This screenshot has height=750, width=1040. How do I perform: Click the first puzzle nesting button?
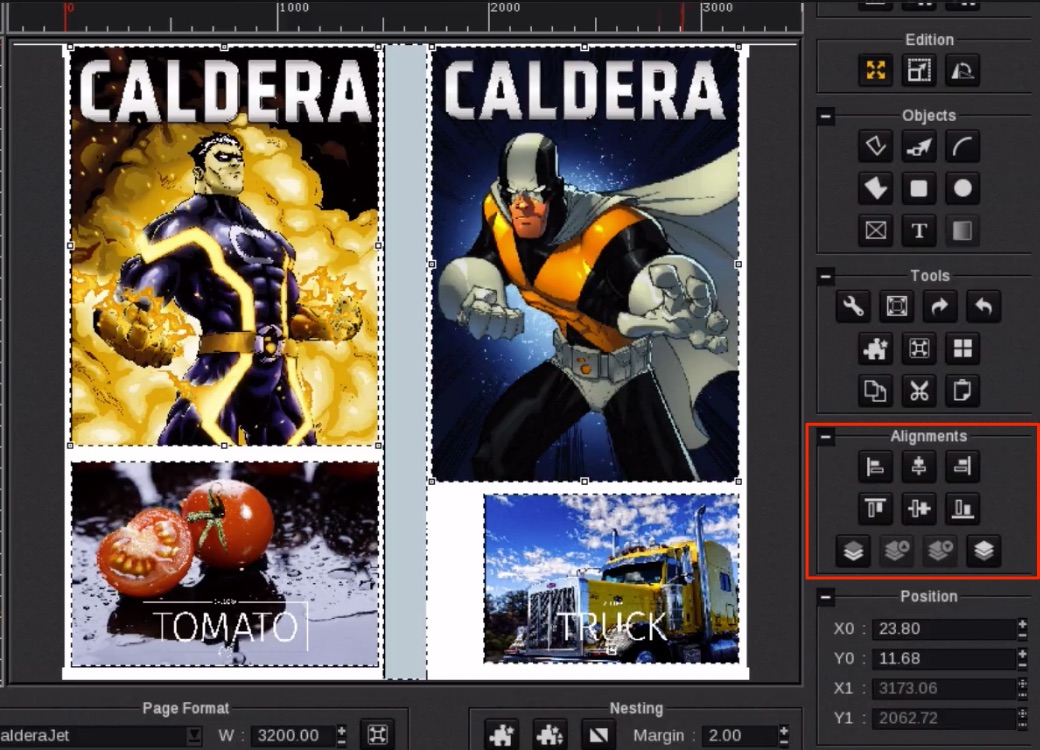point(501,735)
